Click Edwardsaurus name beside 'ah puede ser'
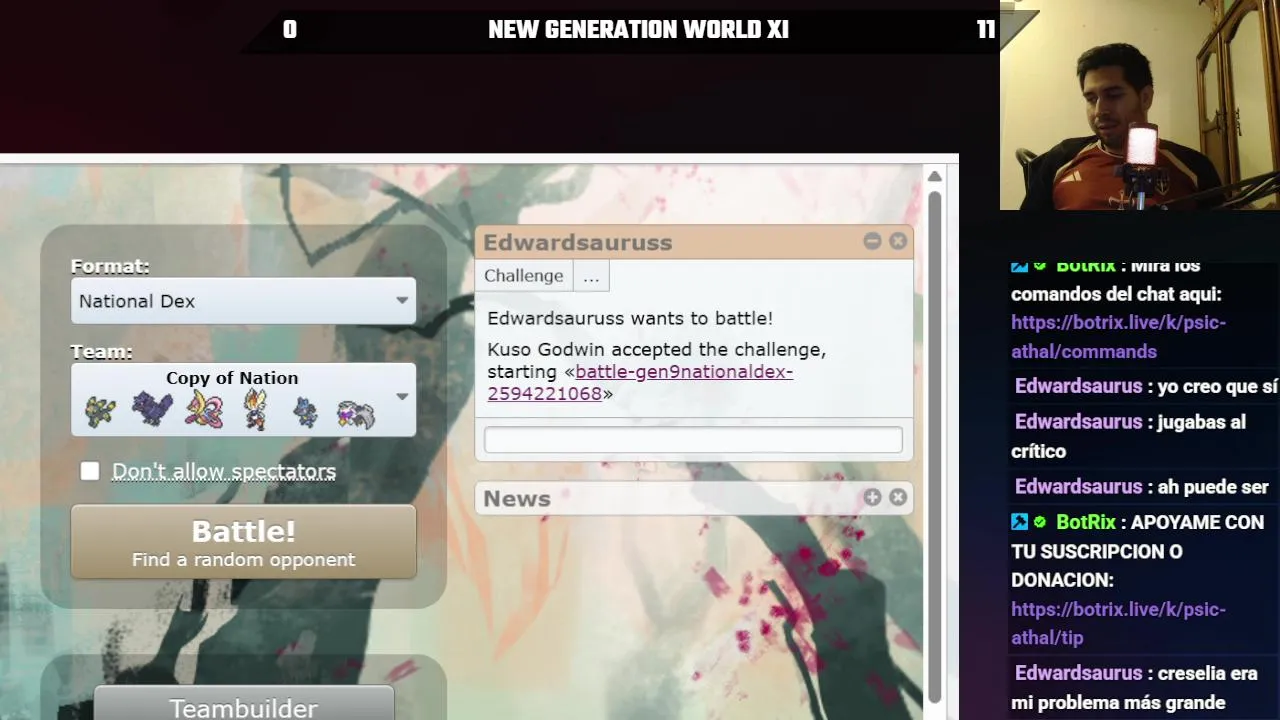 point(1078,487)
